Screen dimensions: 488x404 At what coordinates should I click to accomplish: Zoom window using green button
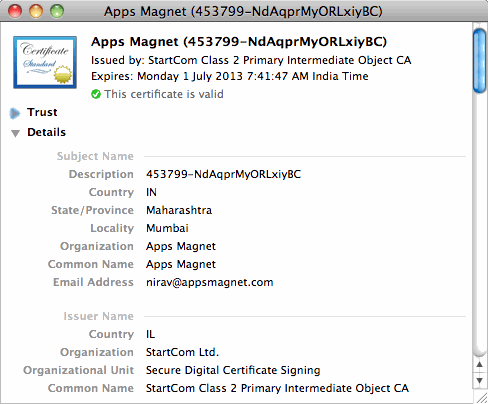[x=57, y=11]
